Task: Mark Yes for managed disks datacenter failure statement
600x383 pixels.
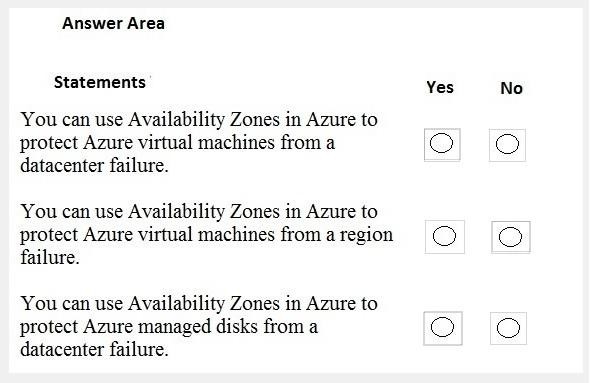Action: point(442,327)
